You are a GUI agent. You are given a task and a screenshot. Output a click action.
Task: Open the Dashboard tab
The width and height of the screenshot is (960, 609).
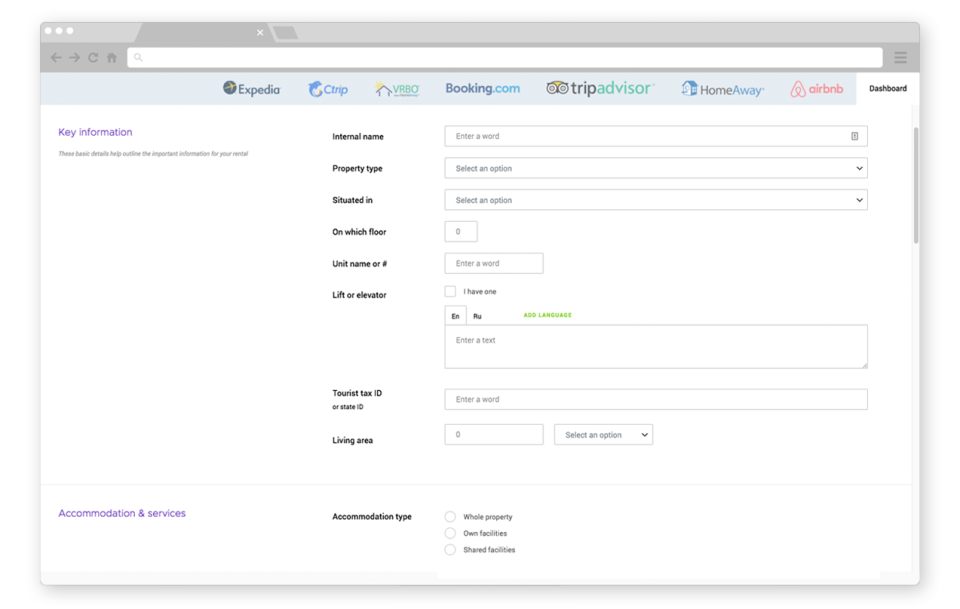click(x=888, y=88)
